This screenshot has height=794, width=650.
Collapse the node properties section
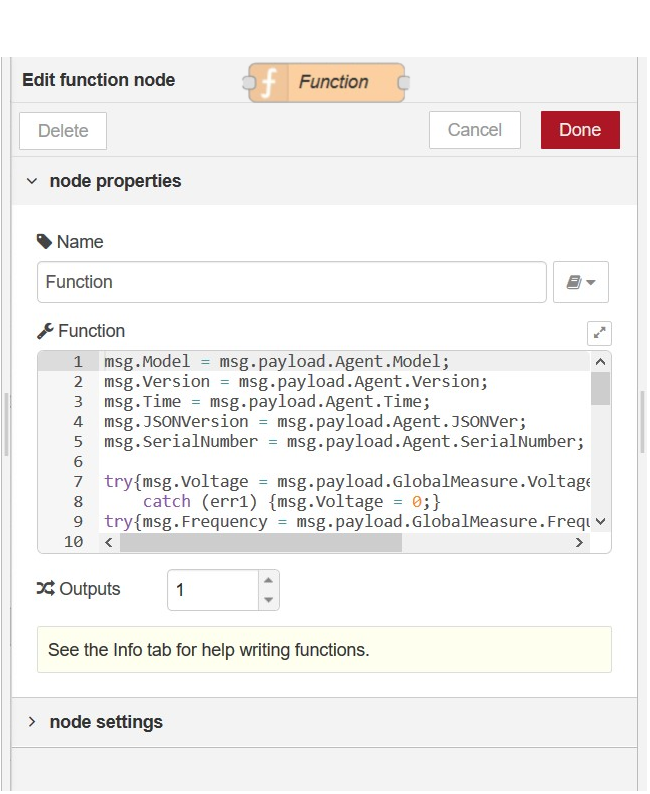(x=32, y=181)
